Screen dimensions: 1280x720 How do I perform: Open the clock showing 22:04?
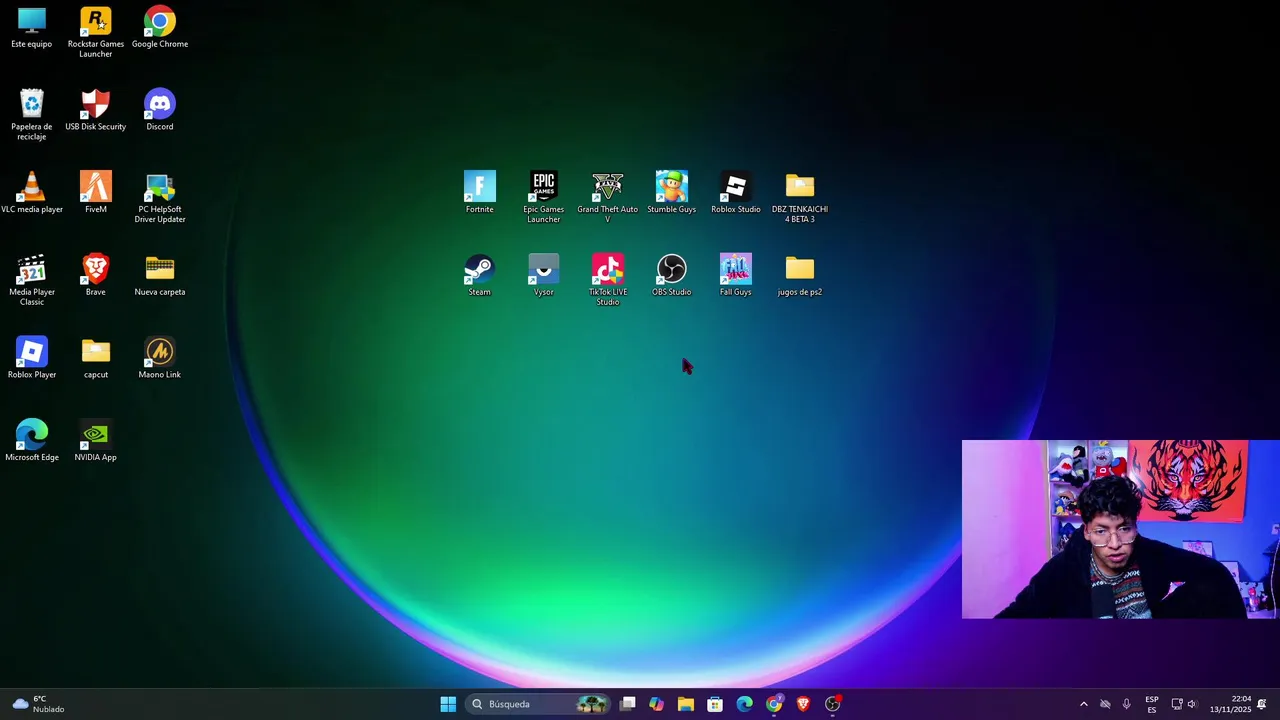(x=1230, y=704)
